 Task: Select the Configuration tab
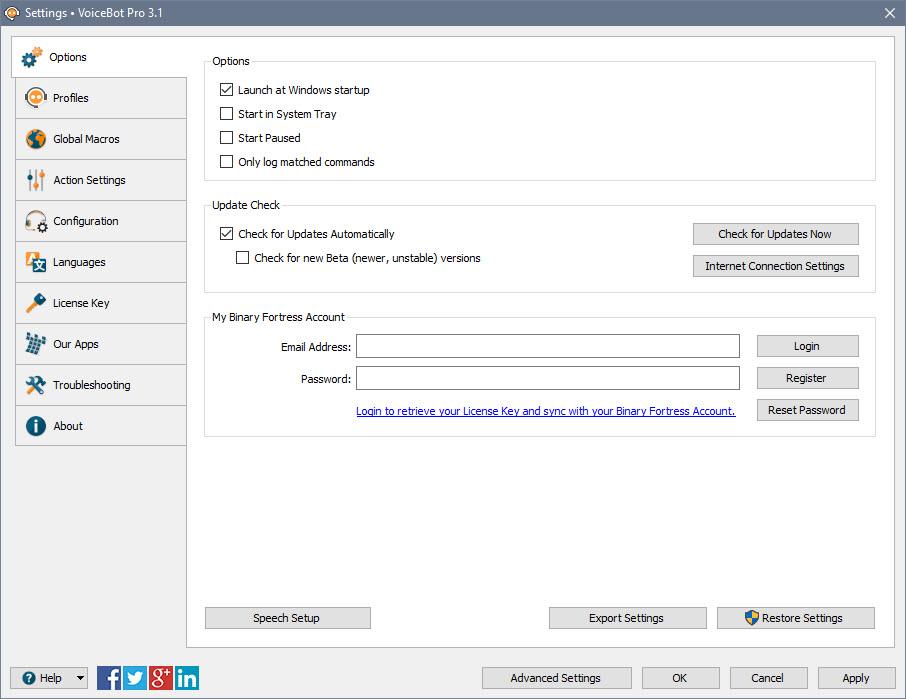pos(101,221)
